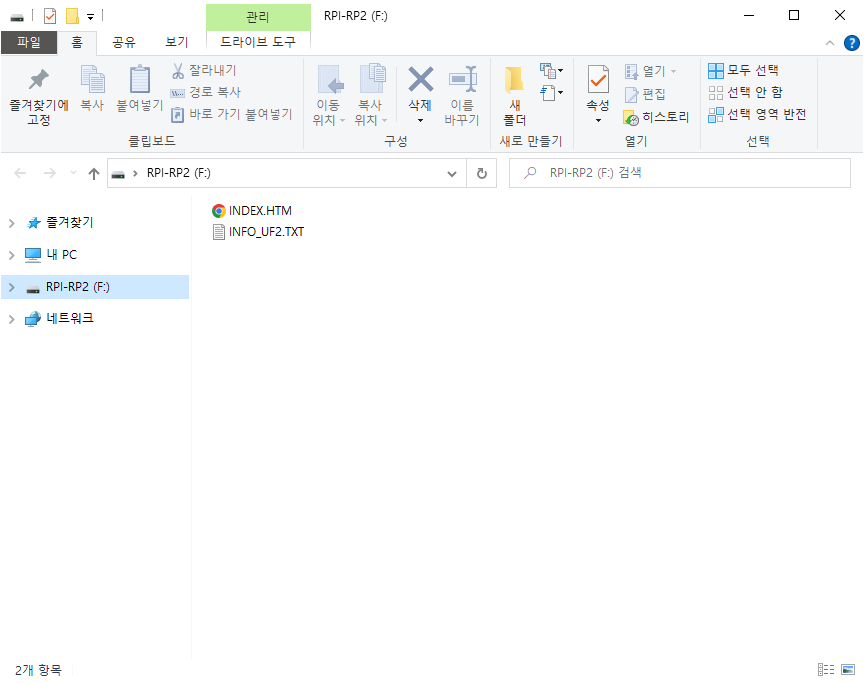Open 히스토리 file history
864x683 pixels.
(x=656, y=117)
